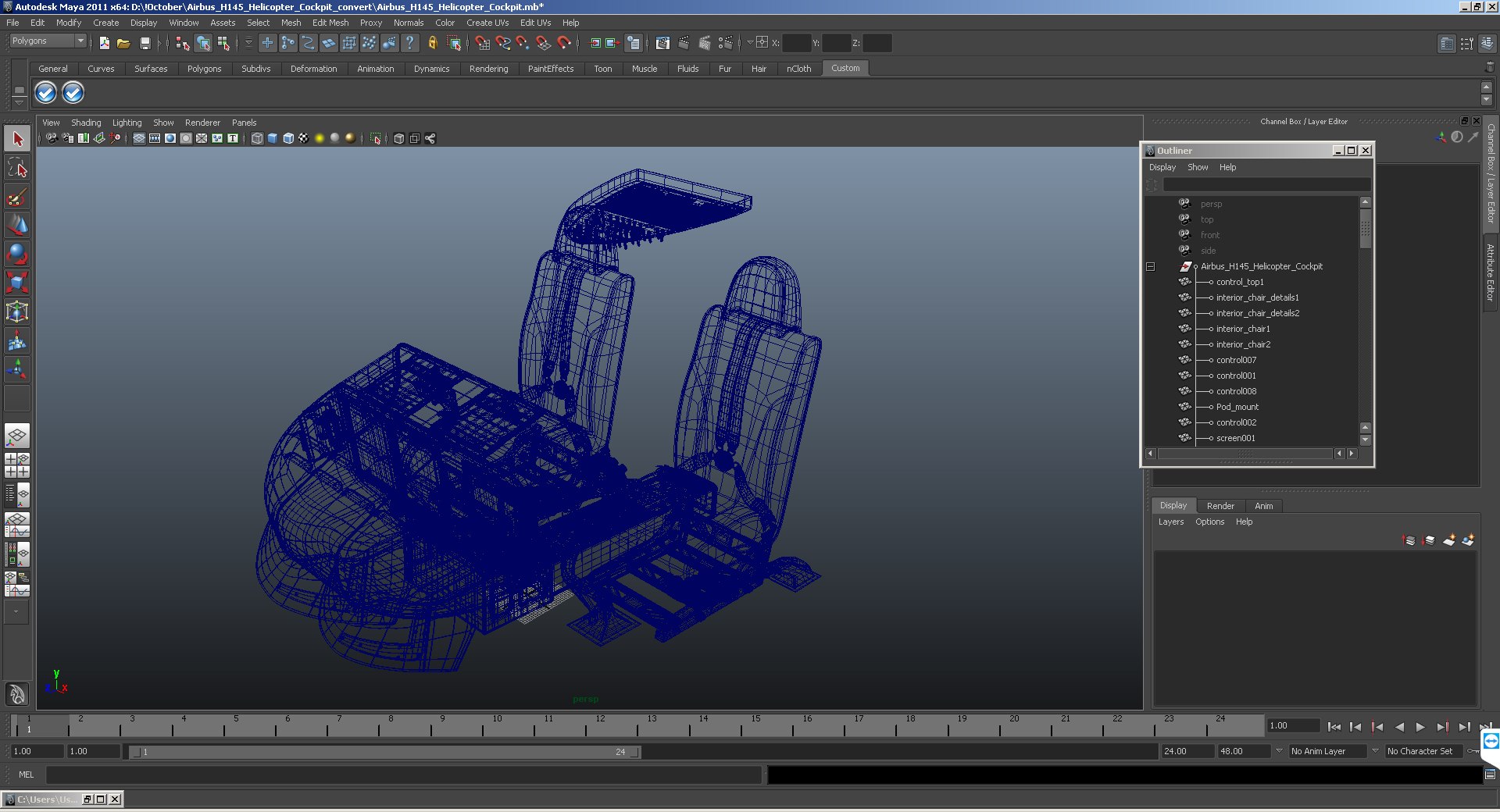Switch to the Render layer tab

pyautogui.click(x=1220, y=506)
